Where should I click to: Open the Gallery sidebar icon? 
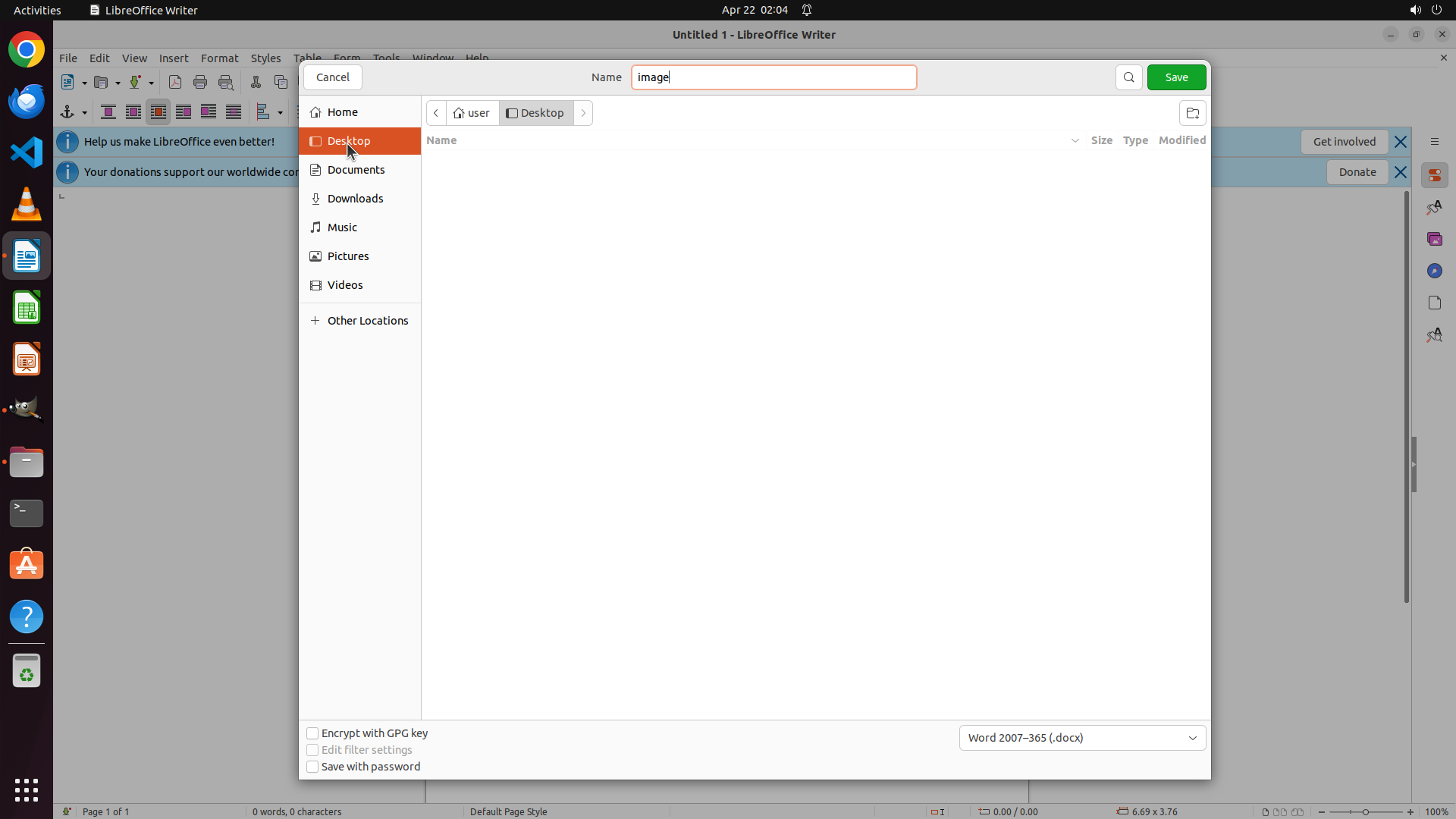tap(1434, 239)
